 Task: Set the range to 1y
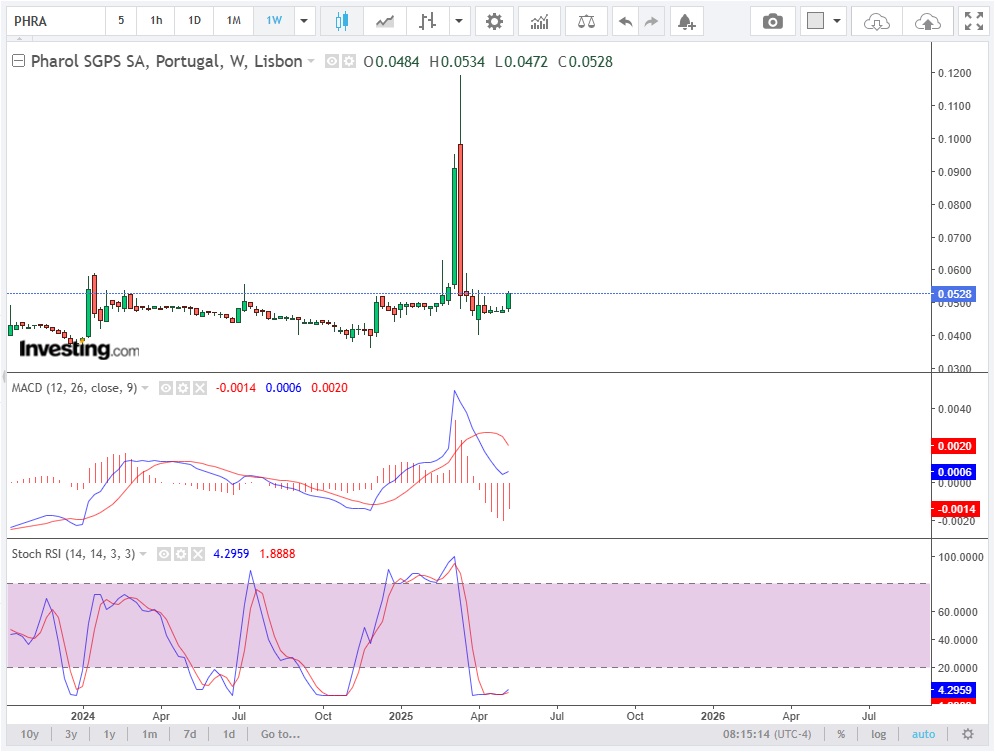(110, 734)
